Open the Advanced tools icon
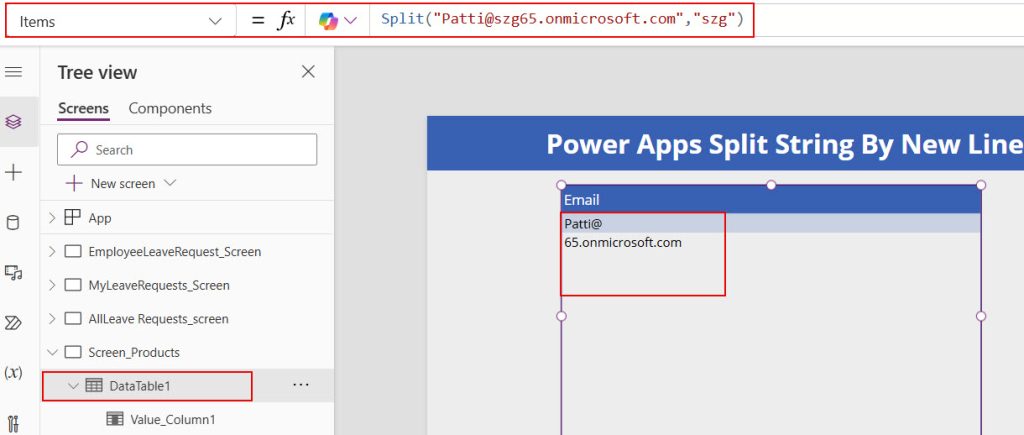 13,423
